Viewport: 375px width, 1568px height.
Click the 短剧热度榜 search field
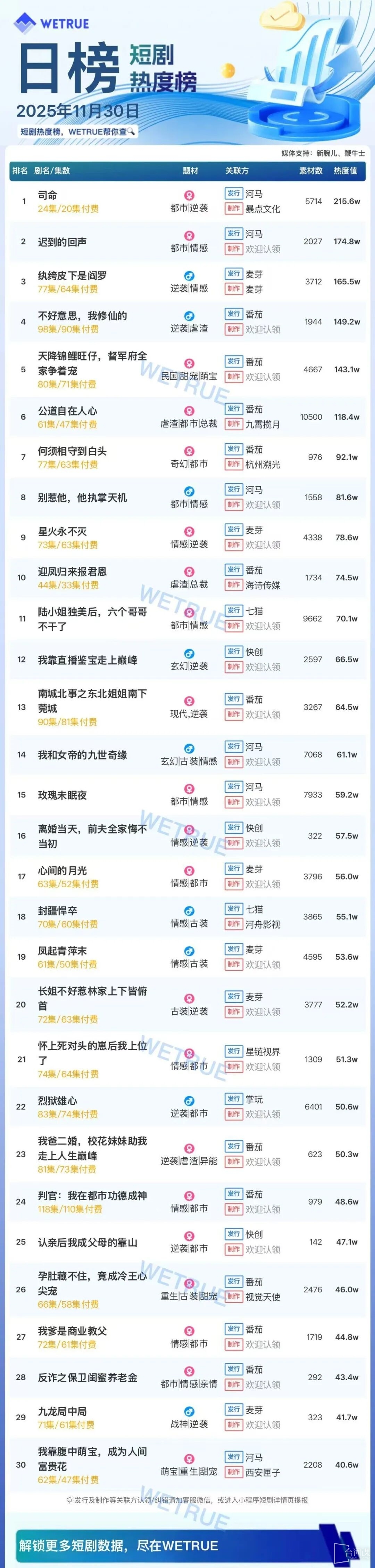pyautogui.click(x=76, y=131)
